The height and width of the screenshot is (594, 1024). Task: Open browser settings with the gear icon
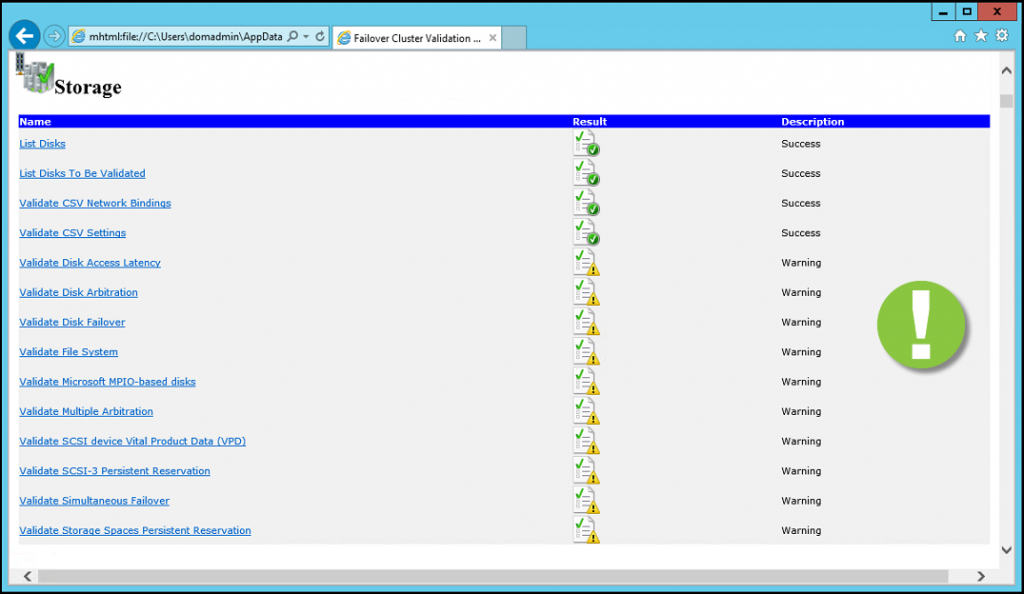(1002, 34)
